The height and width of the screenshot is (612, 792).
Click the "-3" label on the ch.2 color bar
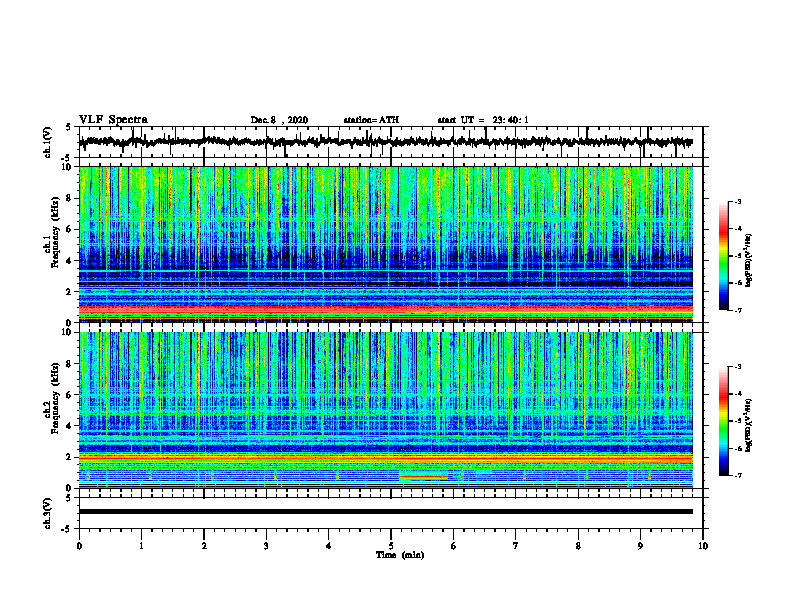737,367
